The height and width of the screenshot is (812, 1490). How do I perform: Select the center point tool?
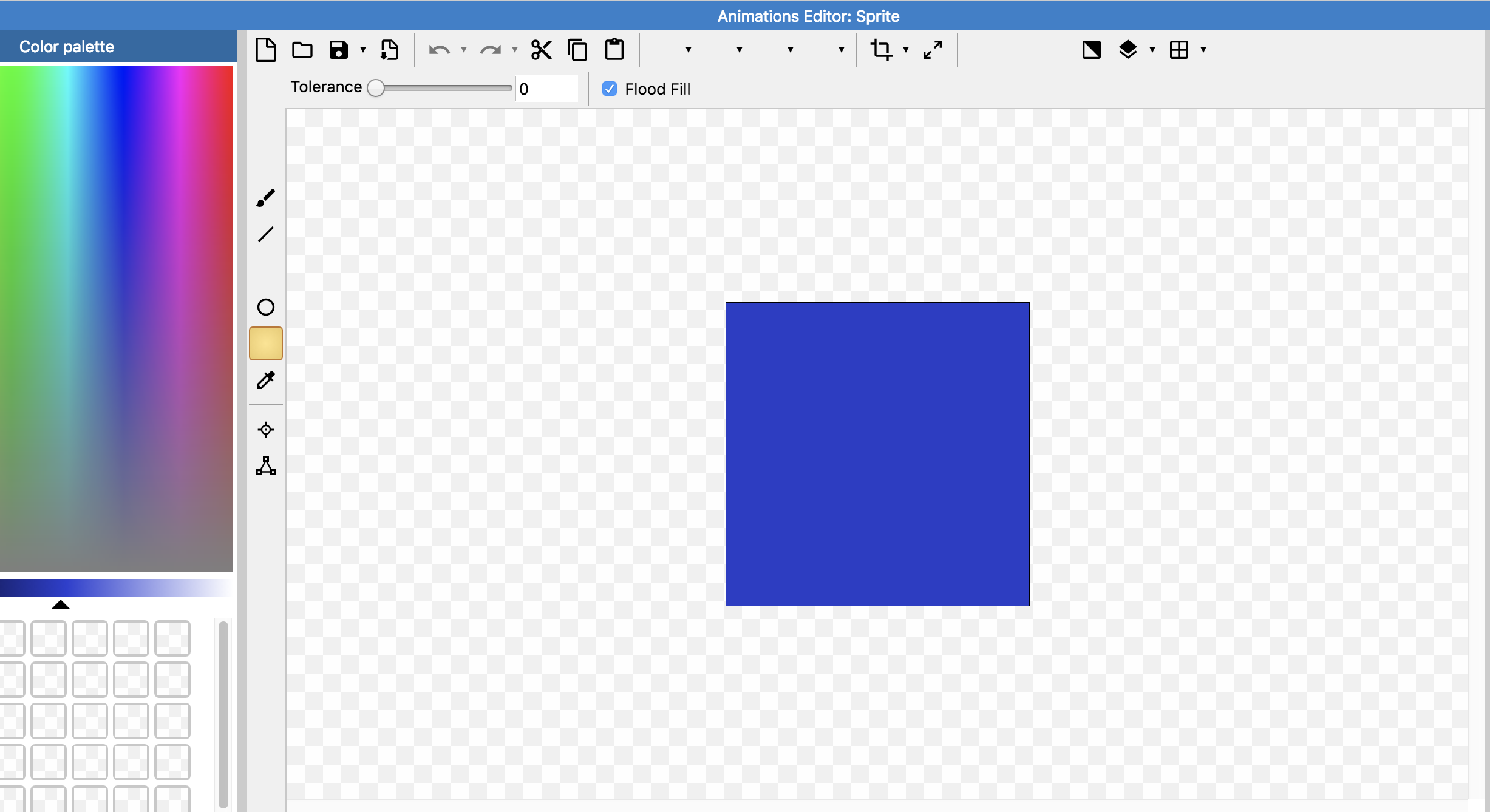(x=265, y=430)
